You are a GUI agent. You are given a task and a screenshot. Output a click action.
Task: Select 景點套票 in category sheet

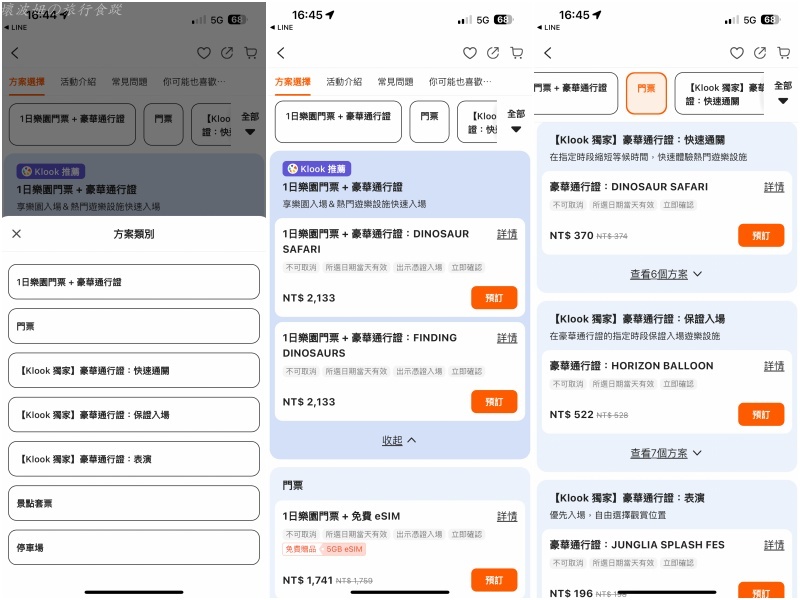pos(134,504)
